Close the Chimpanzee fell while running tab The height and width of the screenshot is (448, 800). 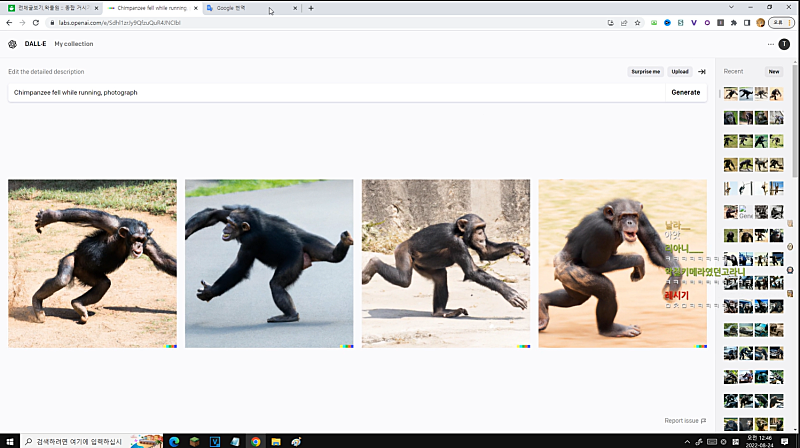[x=195, y=8]
